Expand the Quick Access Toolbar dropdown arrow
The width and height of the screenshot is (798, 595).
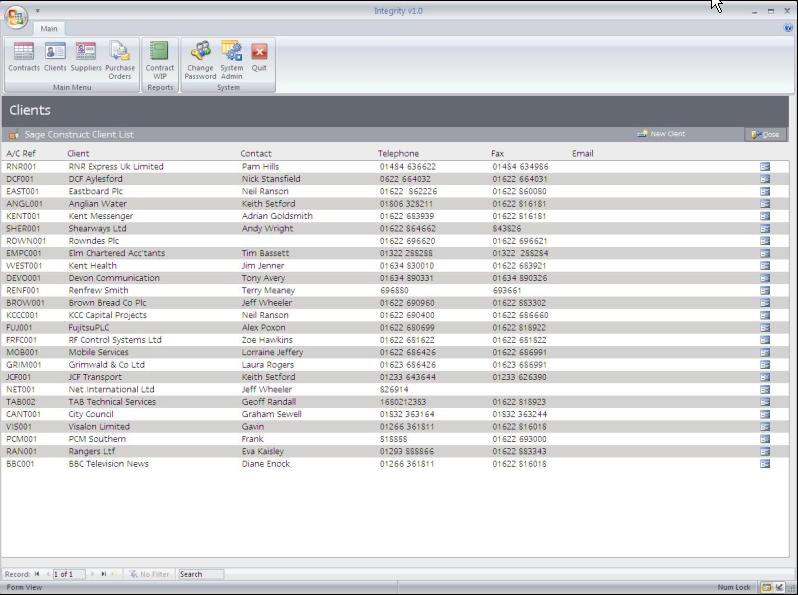[38, 11]
